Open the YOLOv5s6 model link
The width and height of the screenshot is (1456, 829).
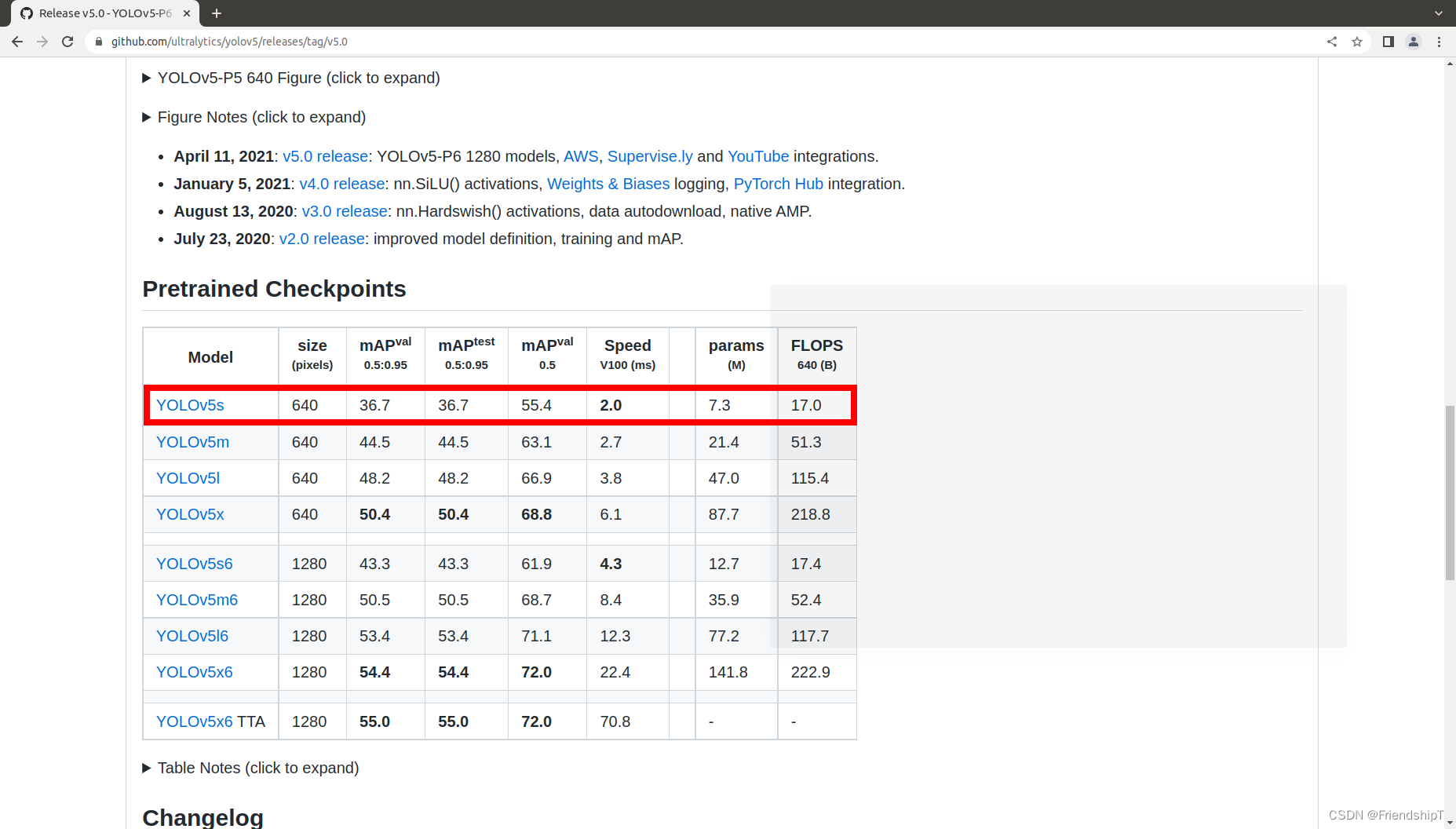click(194, 564)
